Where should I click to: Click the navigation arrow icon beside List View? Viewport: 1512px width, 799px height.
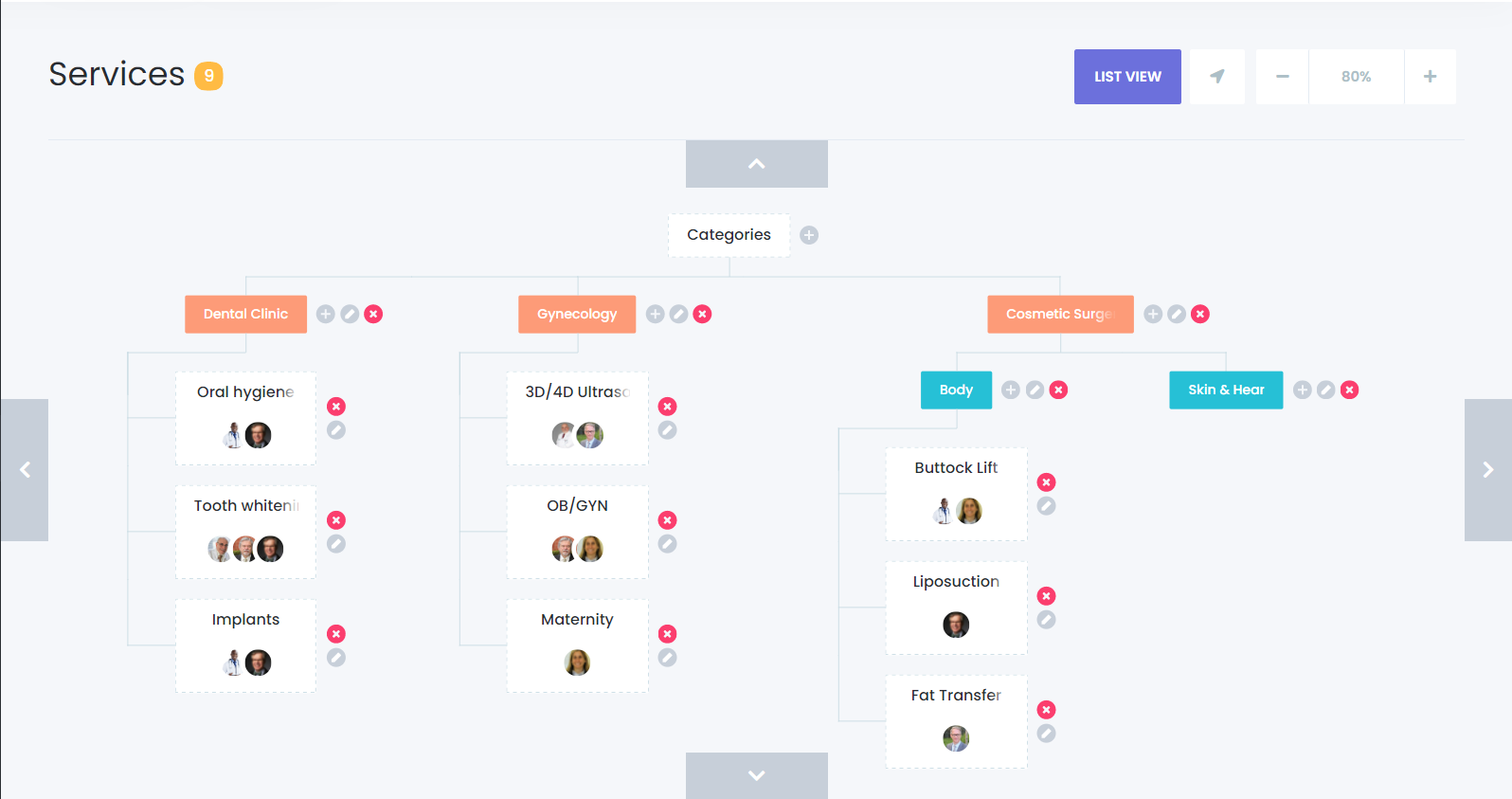[x=1217, y=77]
